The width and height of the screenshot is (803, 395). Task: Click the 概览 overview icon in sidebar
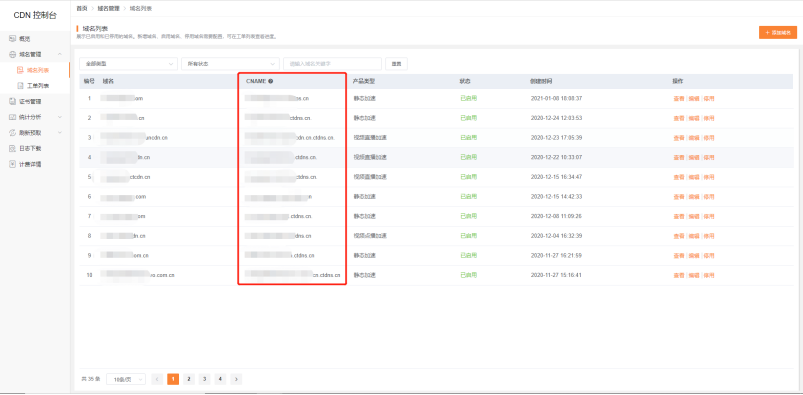(13, 38)
